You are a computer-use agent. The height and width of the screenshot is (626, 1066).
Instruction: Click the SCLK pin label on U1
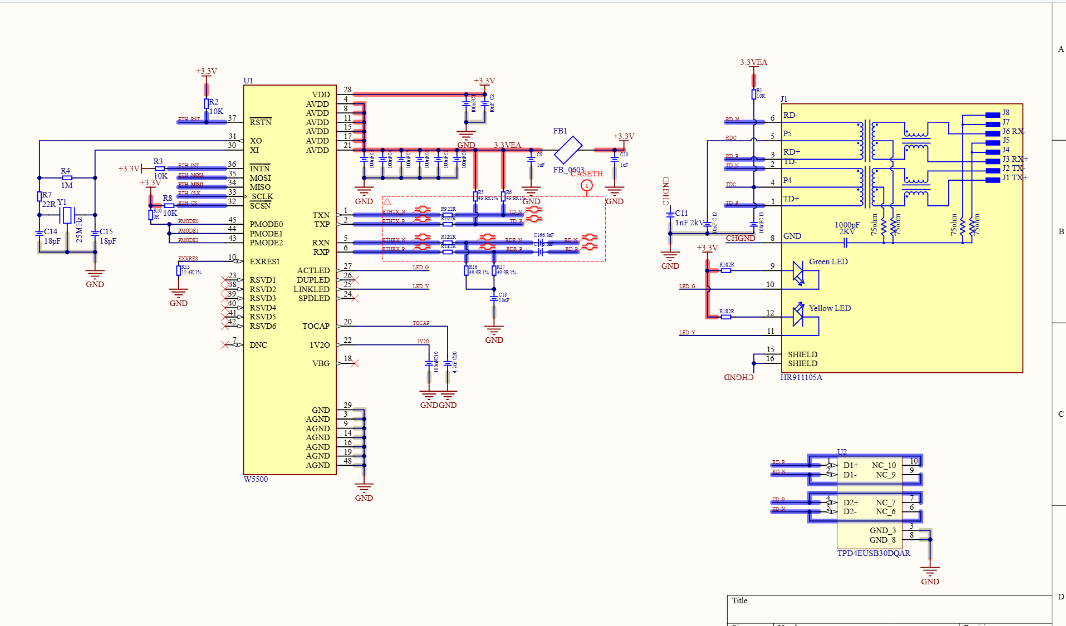point(262,196)
